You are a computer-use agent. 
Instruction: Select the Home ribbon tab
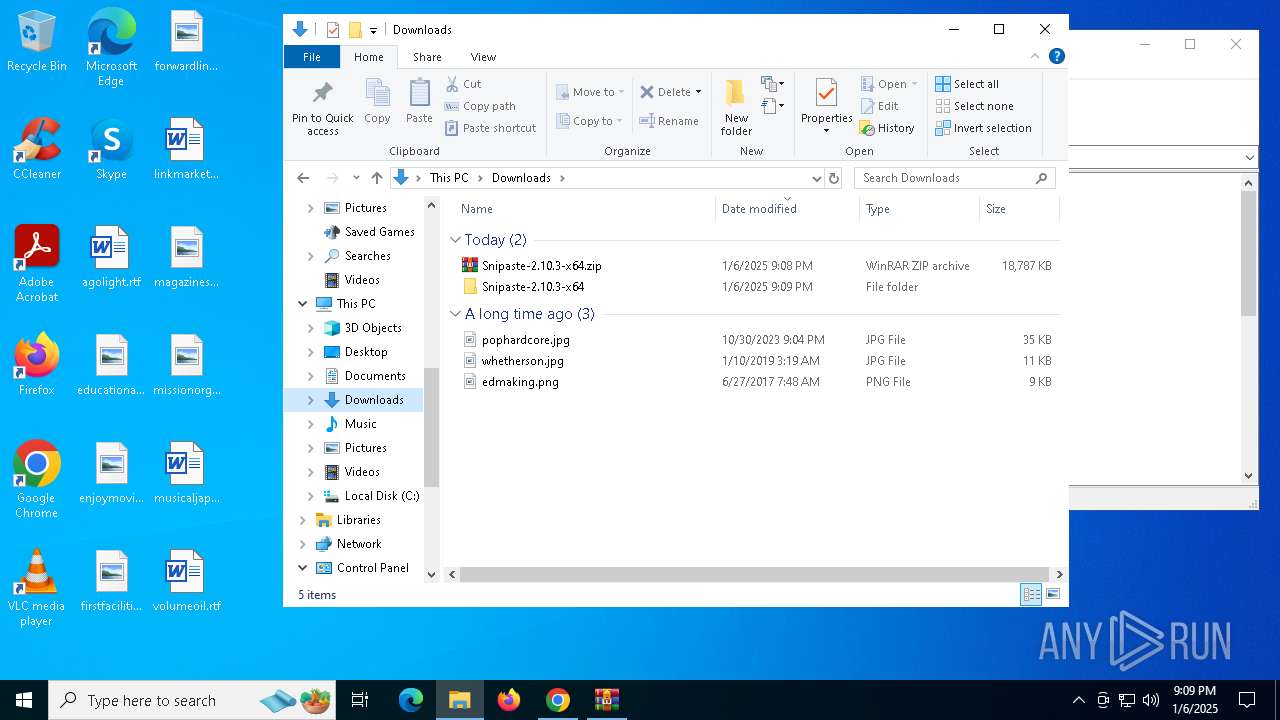click(369, 57)
